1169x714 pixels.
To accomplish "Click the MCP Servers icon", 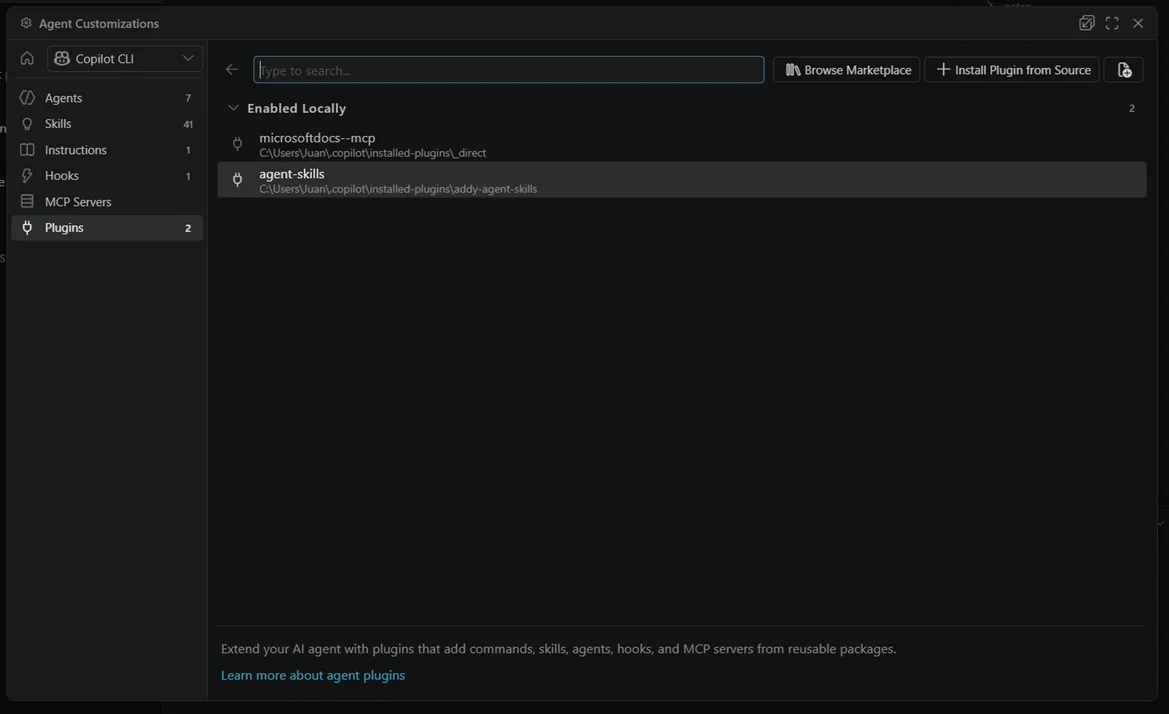I will pyautogui.click(x=28, y=202).
